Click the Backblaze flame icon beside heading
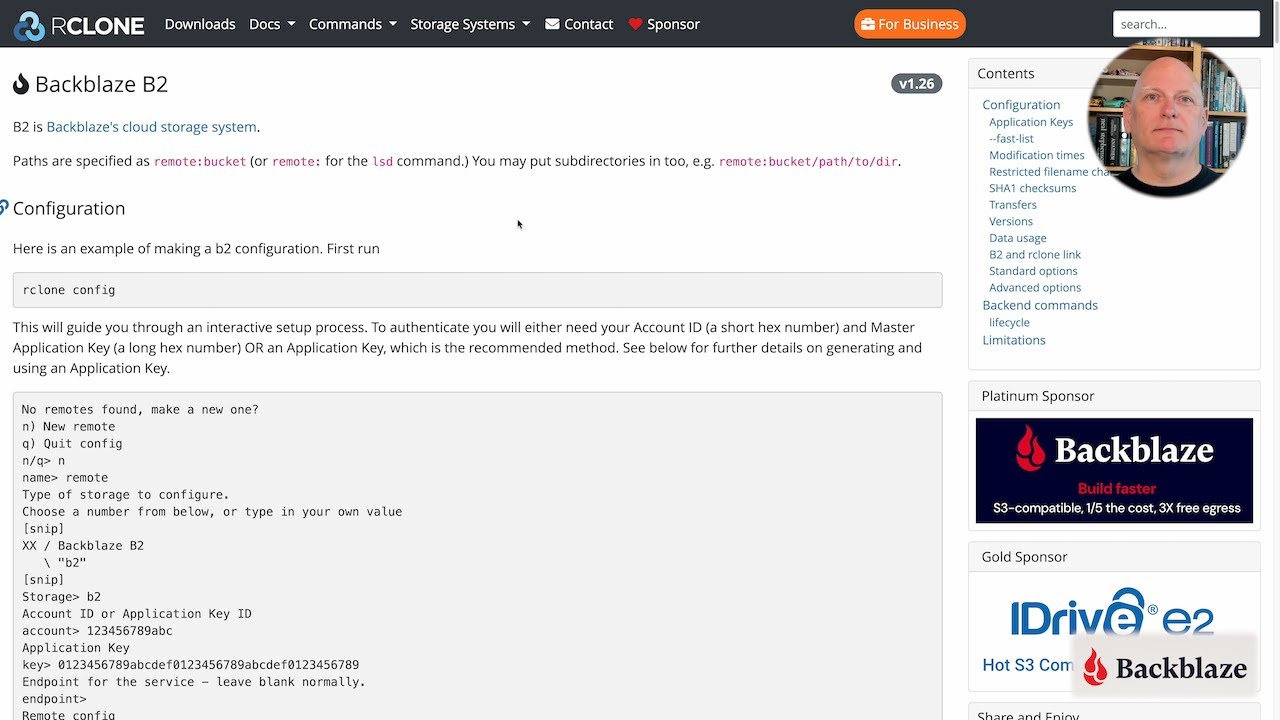The width and height of the screenshot is (1280, 720). coord(21,84)
